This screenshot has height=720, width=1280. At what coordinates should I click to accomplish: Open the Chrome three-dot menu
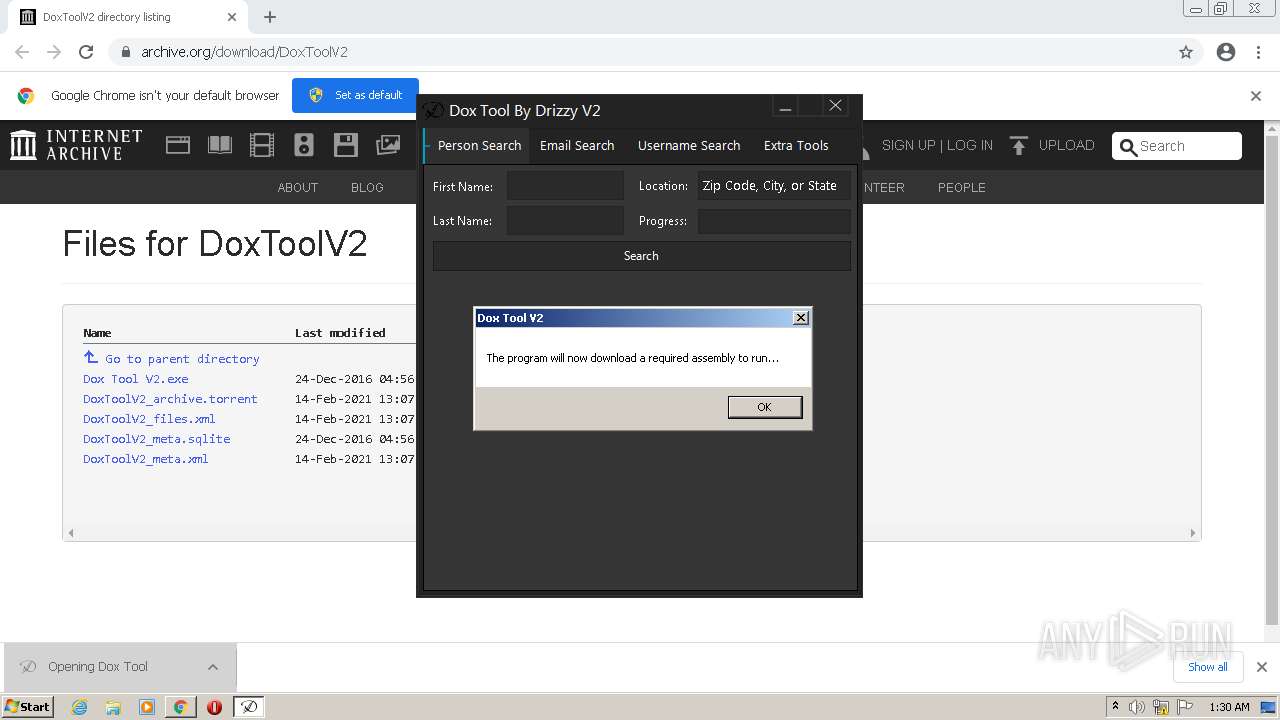point(1258,52)
